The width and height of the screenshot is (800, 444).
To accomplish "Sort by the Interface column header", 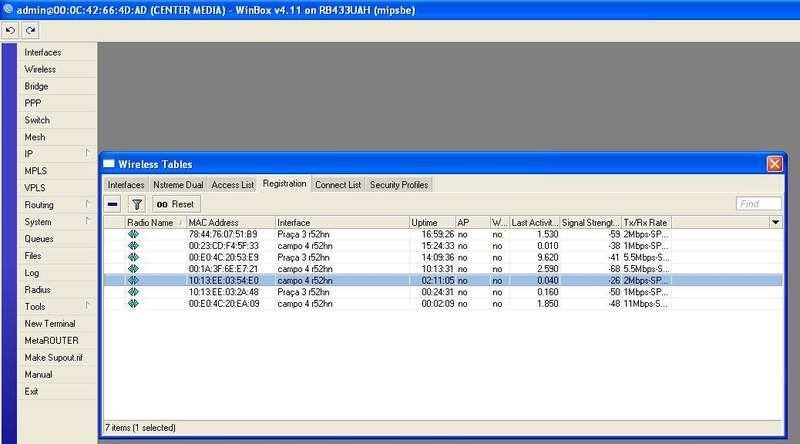I will pos(342,223).
